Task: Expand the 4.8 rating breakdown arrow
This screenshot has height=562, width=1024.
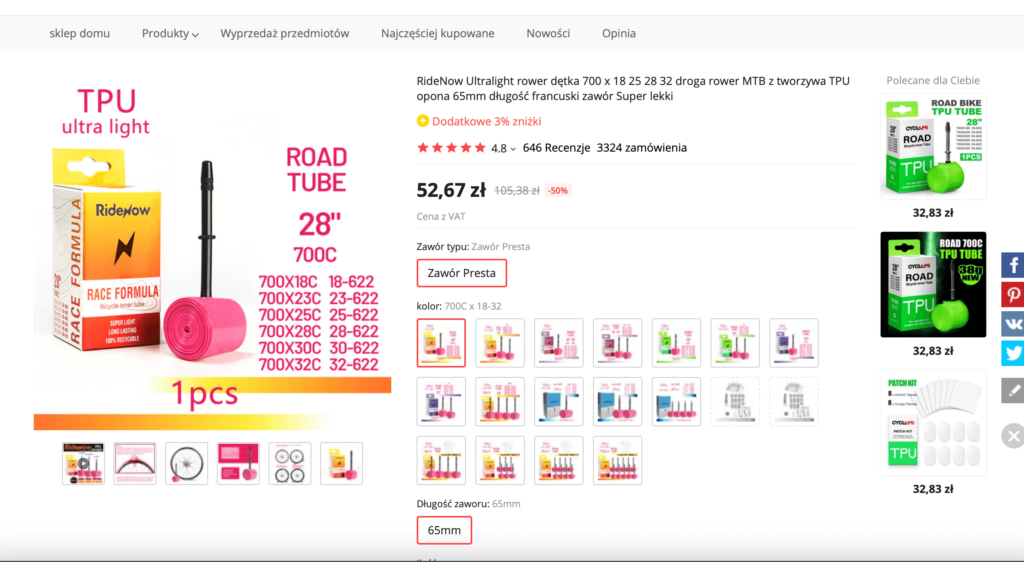Action: (513, 149)
